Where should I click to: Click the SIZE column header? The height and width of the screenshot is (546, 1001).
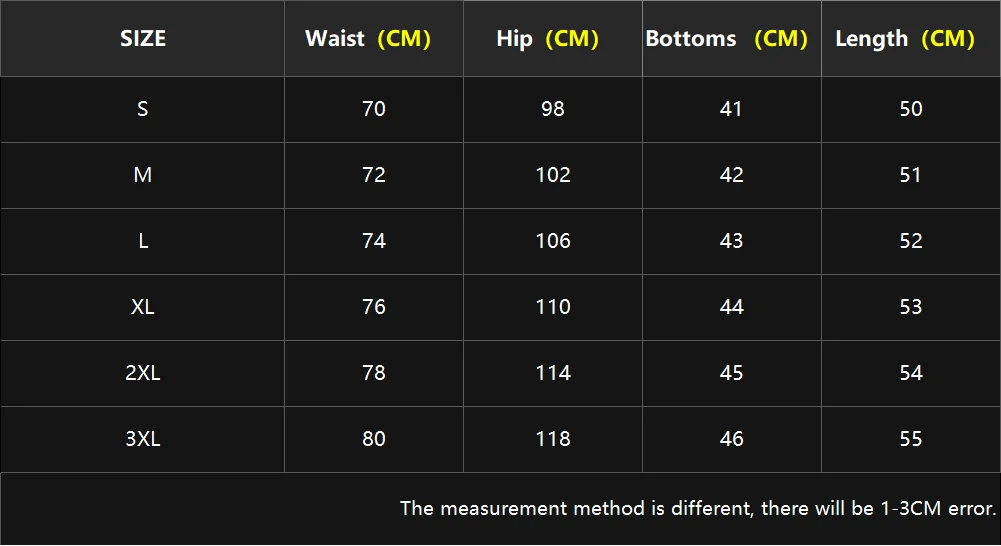(x=143, y=39)
